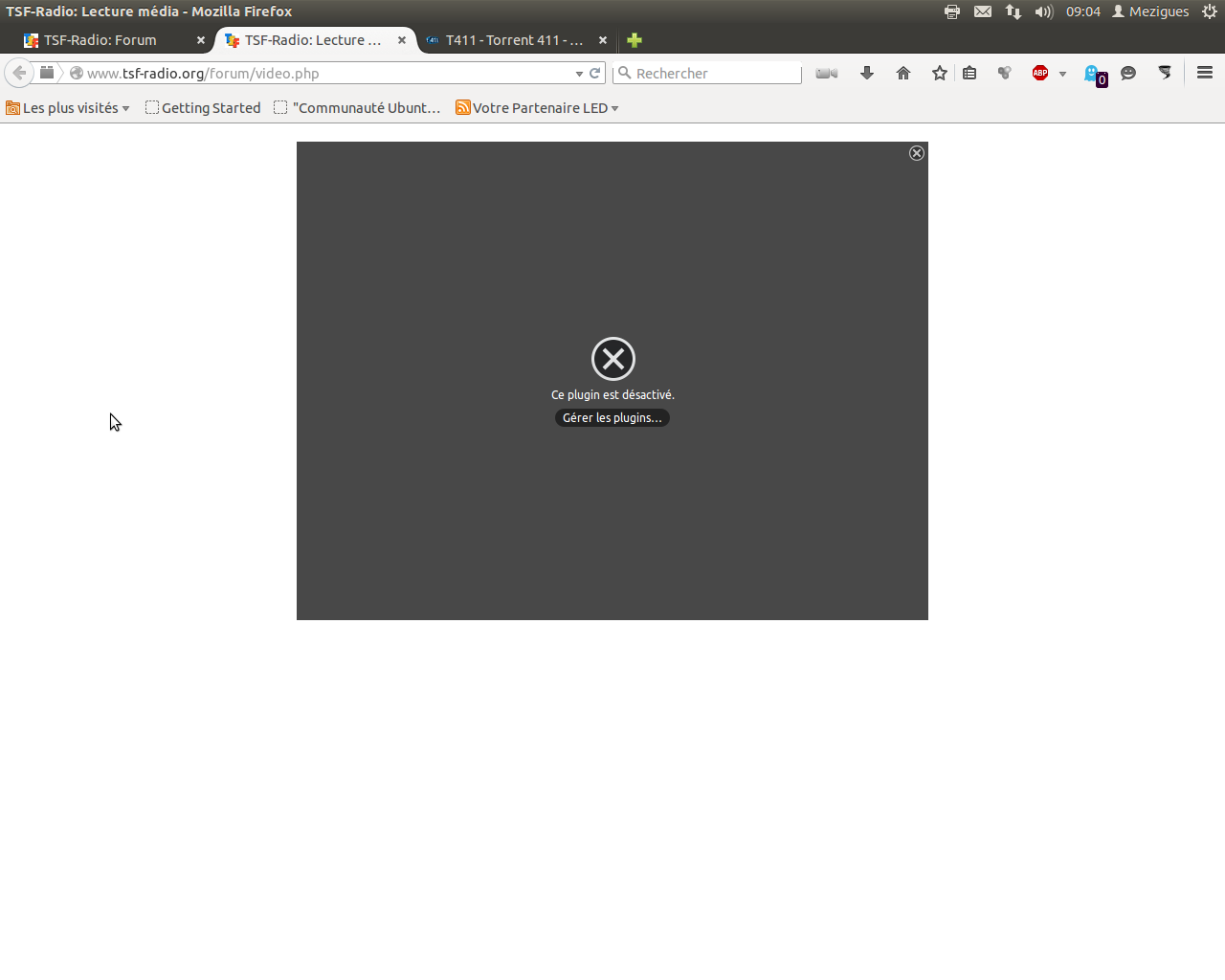Viewport: 1225px width, 980px height.
Task: Show bookmarks list icon
Action: 969,73
